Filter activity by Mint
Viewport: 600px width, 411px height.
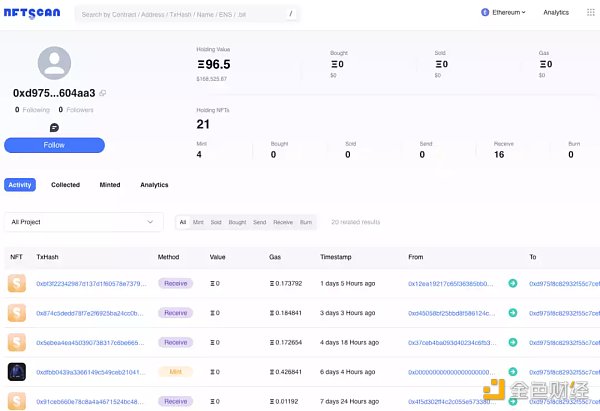click(x=198, y=222)
